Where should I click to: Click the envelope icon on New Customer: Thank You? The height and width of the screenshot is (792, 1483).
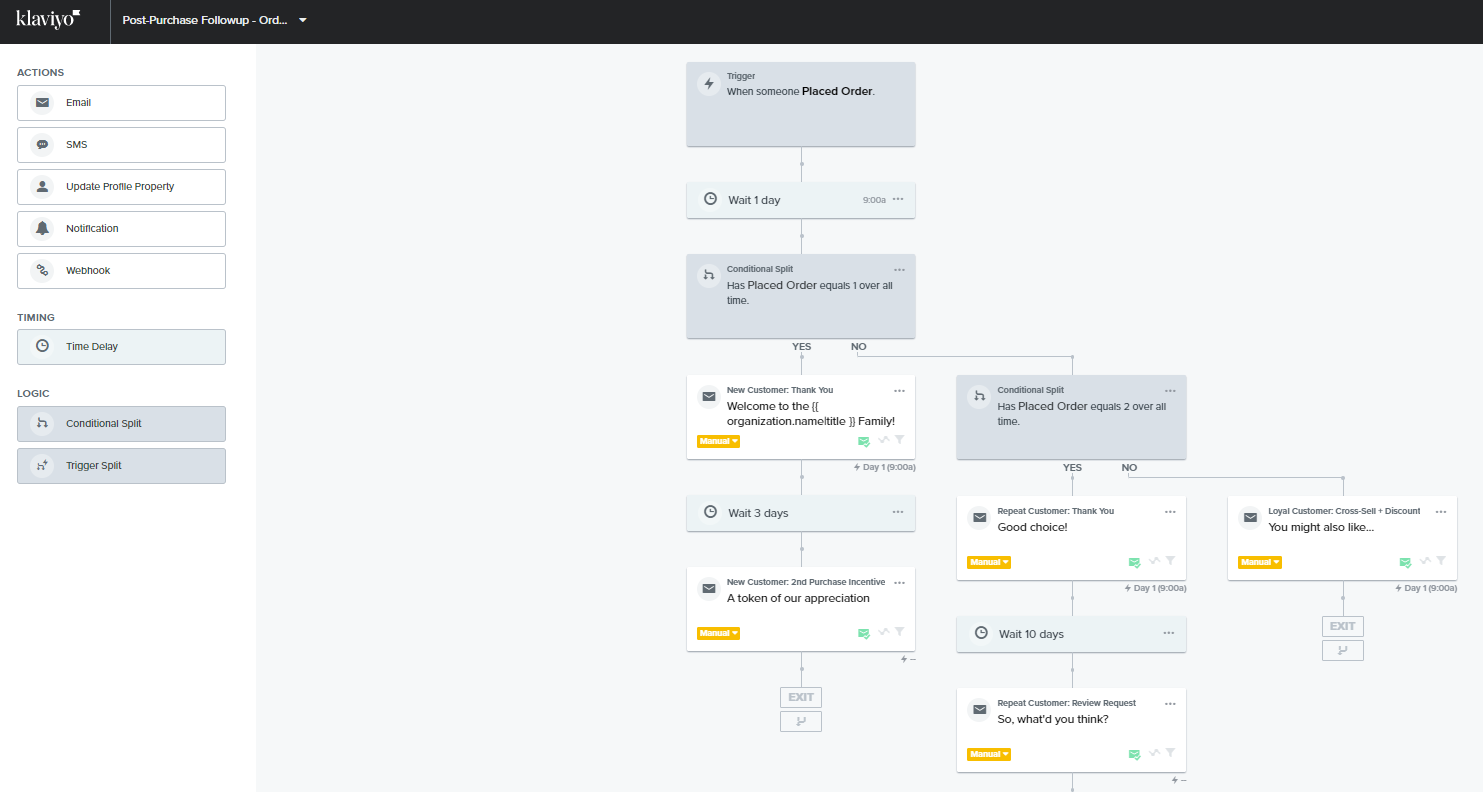point(709,397)
